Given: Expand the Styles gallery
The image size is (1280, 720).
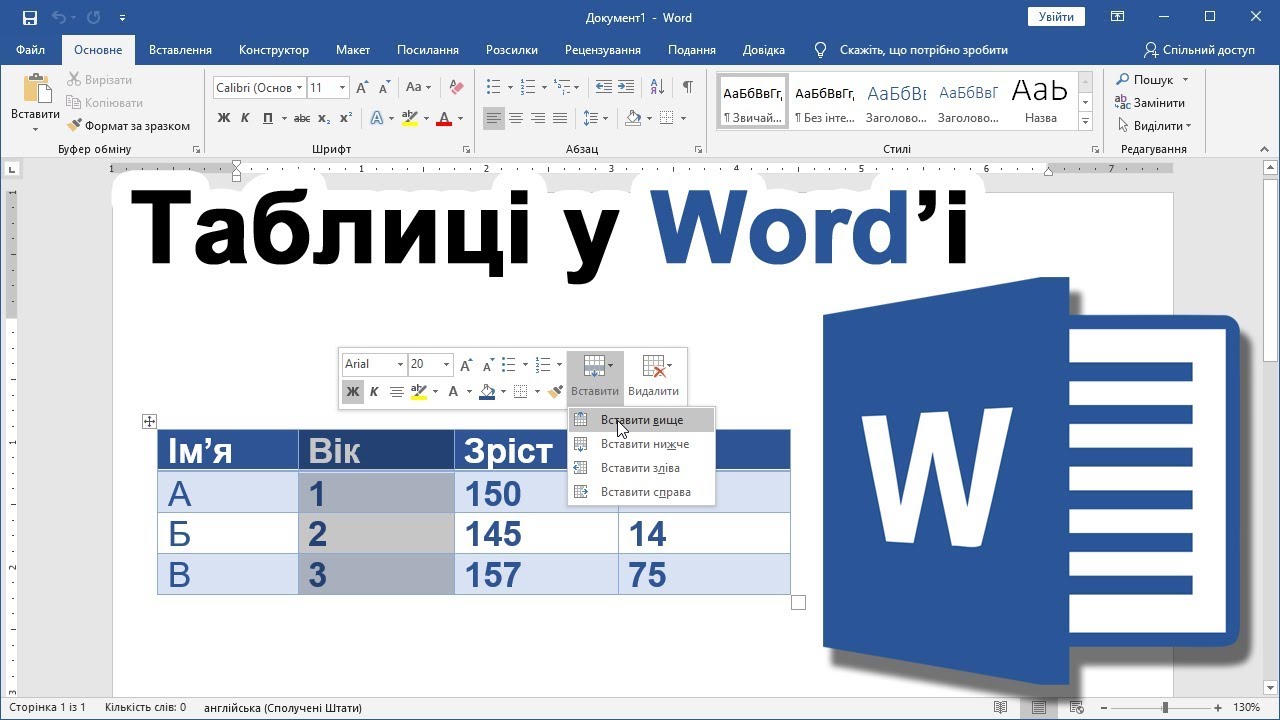Looking at the screenshot, I should [x=1085, y=121].
